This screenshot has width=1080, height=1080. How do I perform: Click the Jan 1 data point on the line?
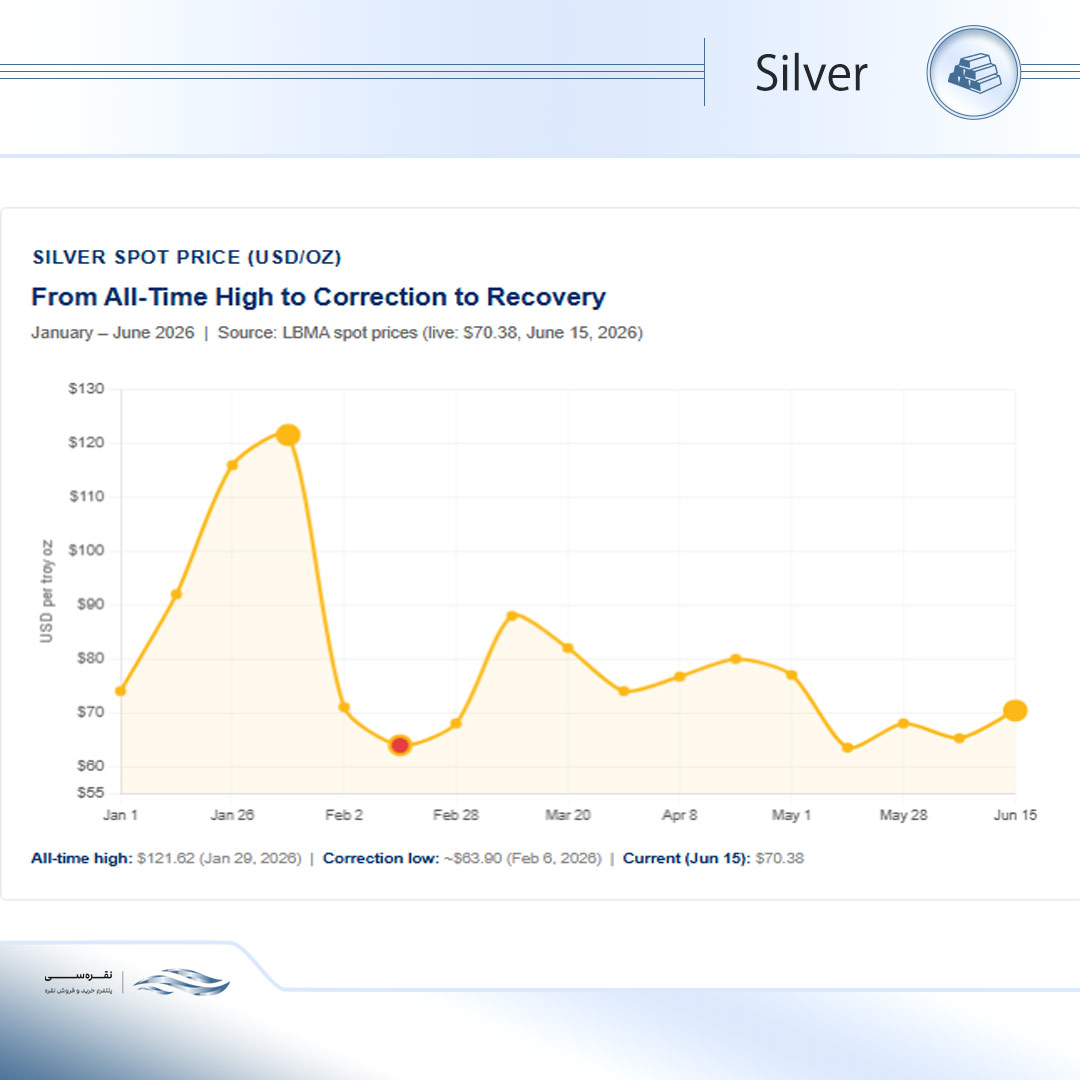[x=121, y=691]
